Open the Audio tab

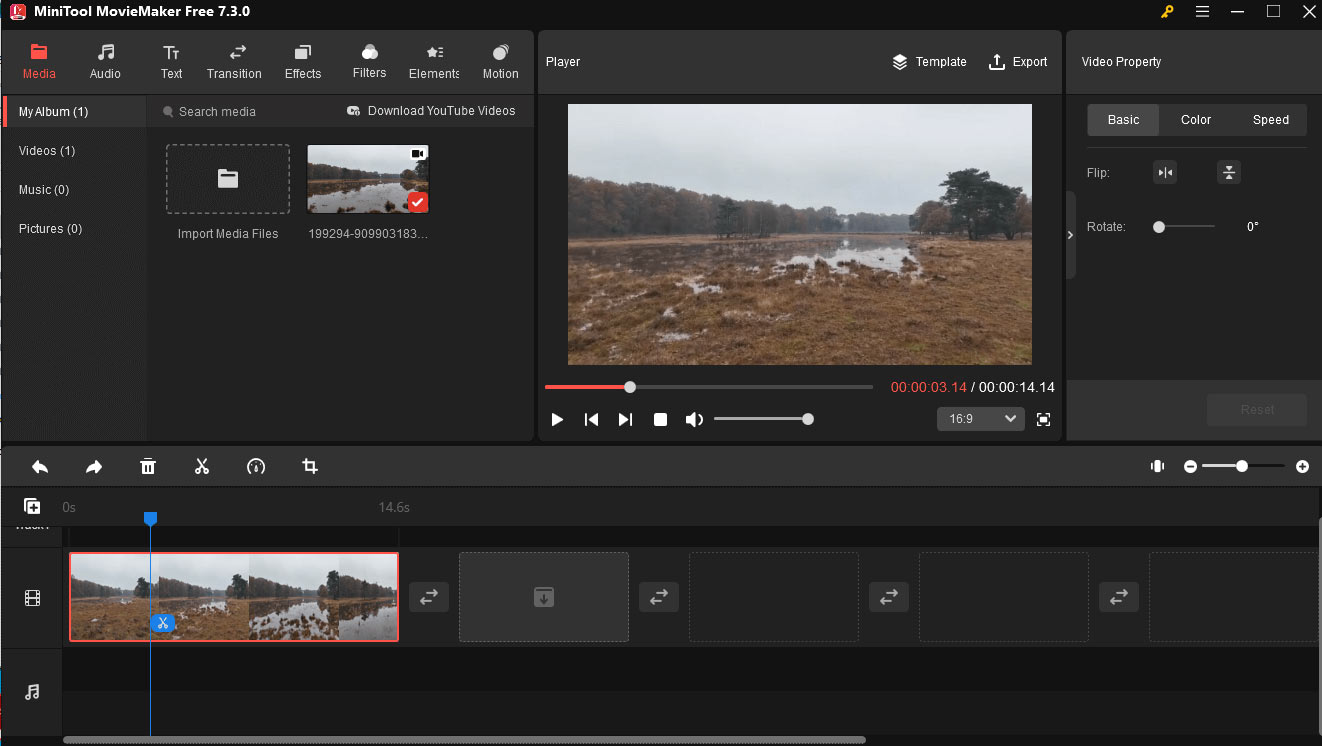pyautogui.click(x=105, y=62)
